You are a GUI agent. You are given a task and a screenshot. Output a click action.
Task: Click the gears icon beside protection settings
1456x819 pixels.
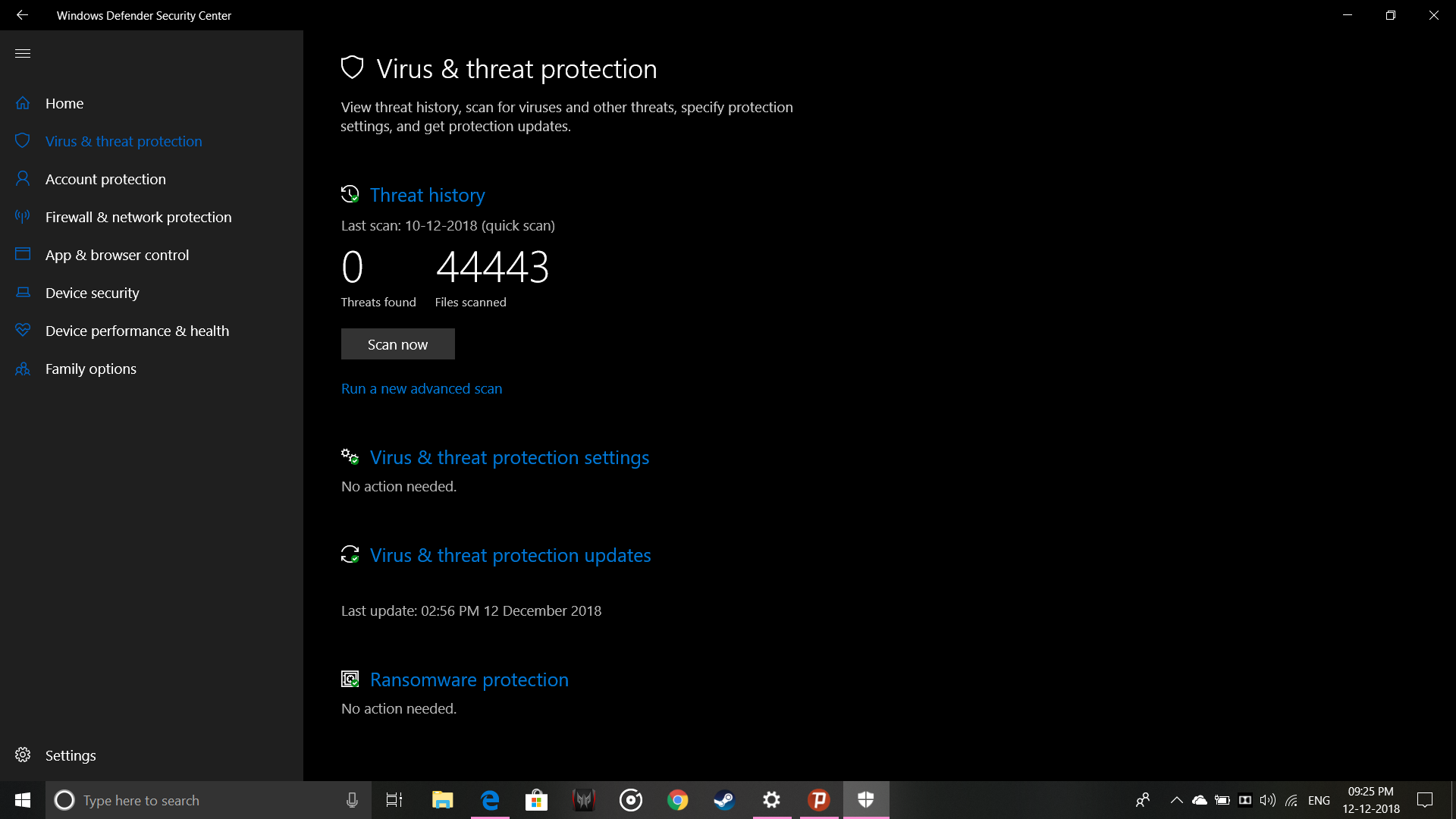point(350,457)
